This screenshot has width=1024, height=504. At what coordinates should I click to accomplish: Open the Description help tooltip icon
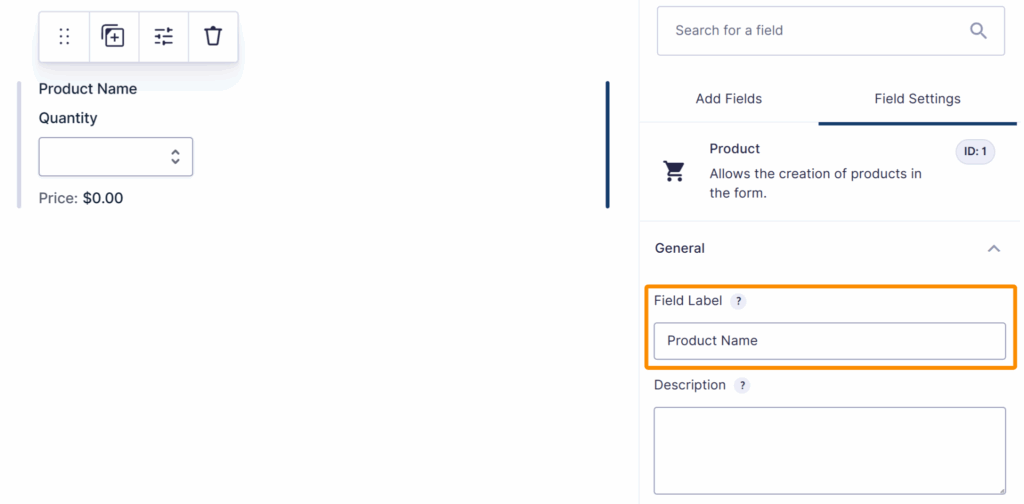(742, 385)
